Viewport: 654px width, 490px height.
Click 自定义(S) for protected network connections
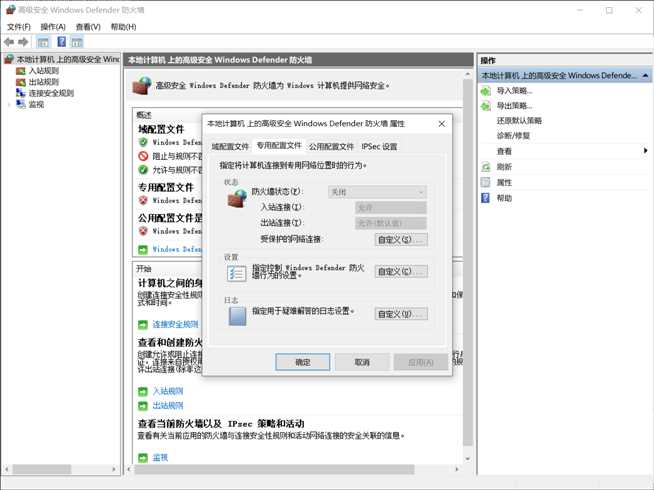click(x=401, y=239)
